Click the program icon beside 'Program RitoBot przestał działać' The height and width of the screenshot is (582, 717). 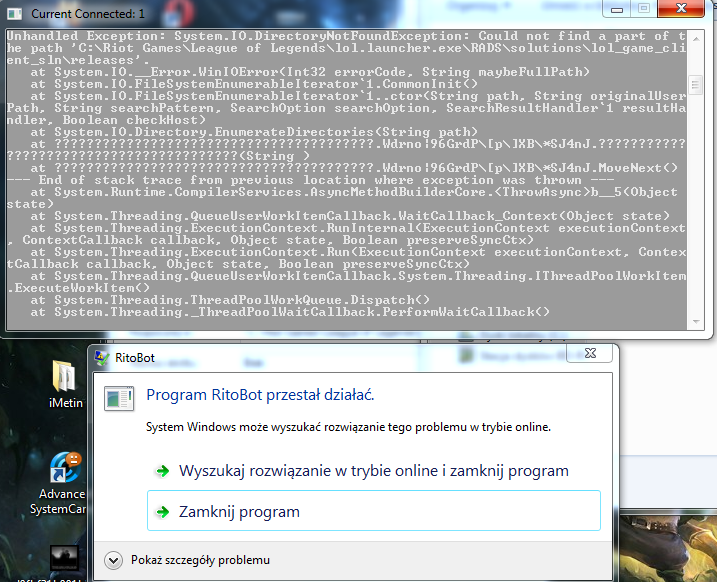pos(119,398)
